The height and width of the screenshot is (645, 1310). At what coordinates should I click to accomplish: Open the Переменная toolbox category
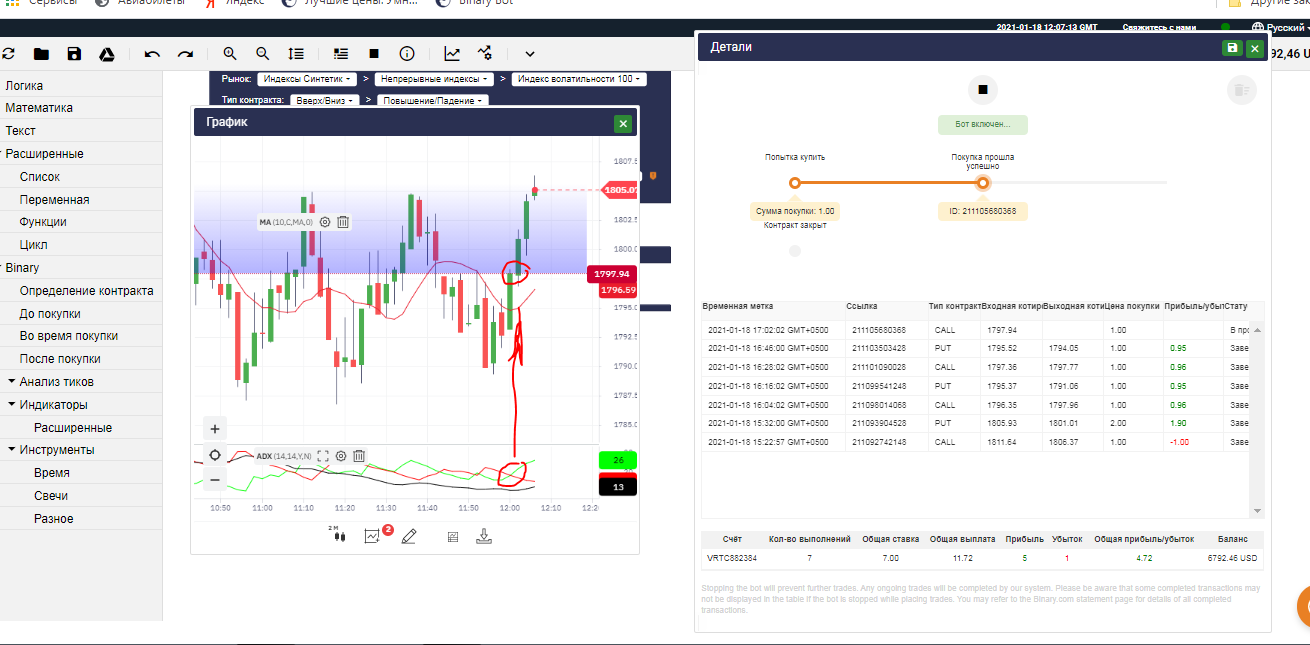(81, 199)
